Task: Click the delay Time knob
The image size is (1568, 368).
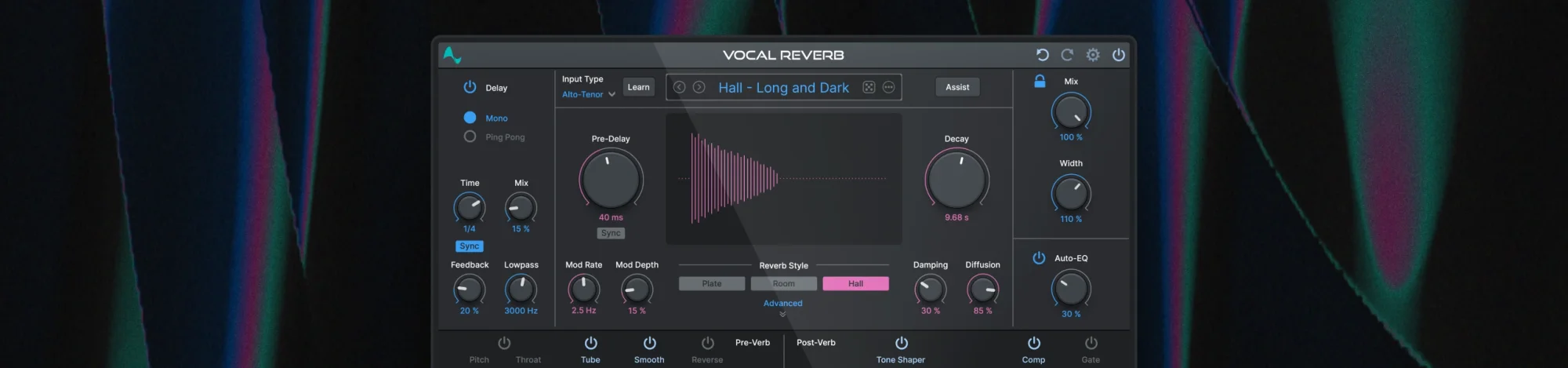Action: [x=470, y=207]
